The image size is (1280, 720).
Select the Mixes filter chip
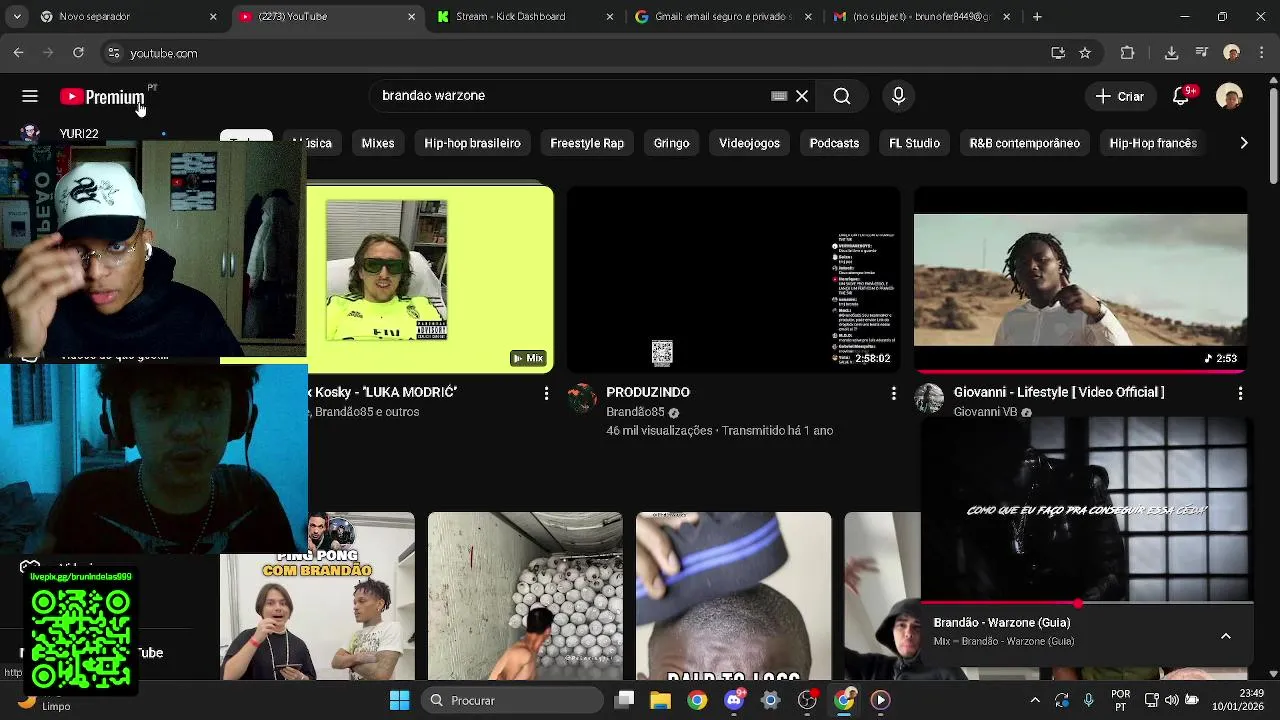[378, 143]
